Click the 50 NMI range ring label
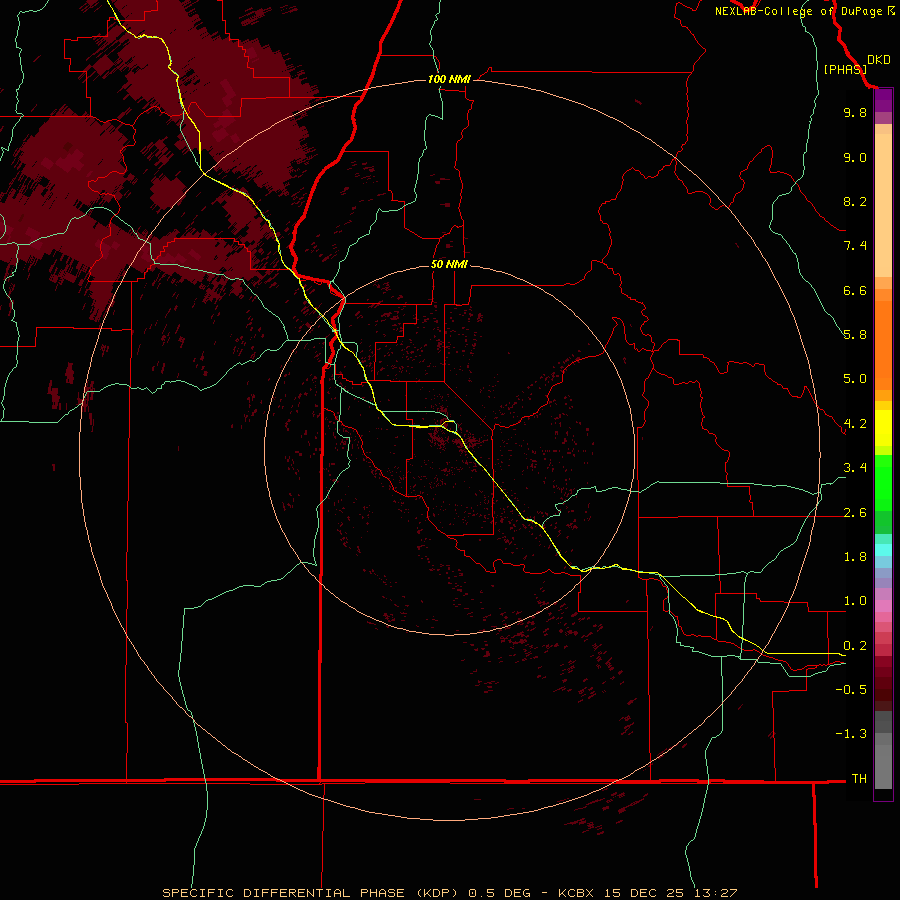This screenshot has width=900, height=900. pyautogui.click(x=449, y=265)
